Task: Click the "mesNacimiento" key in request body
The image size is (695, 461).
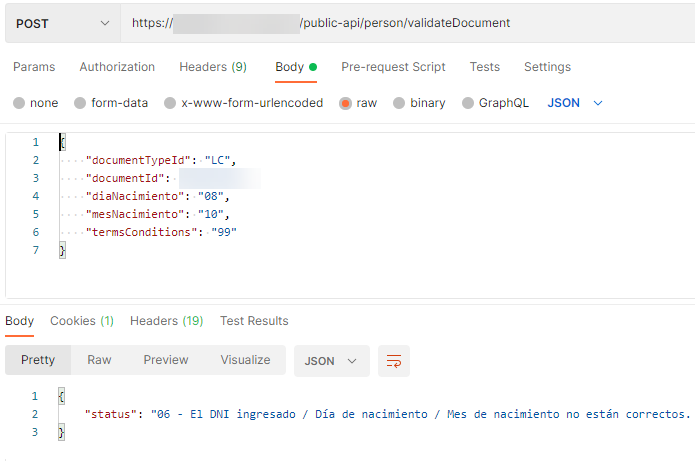Action: [135, 215]
